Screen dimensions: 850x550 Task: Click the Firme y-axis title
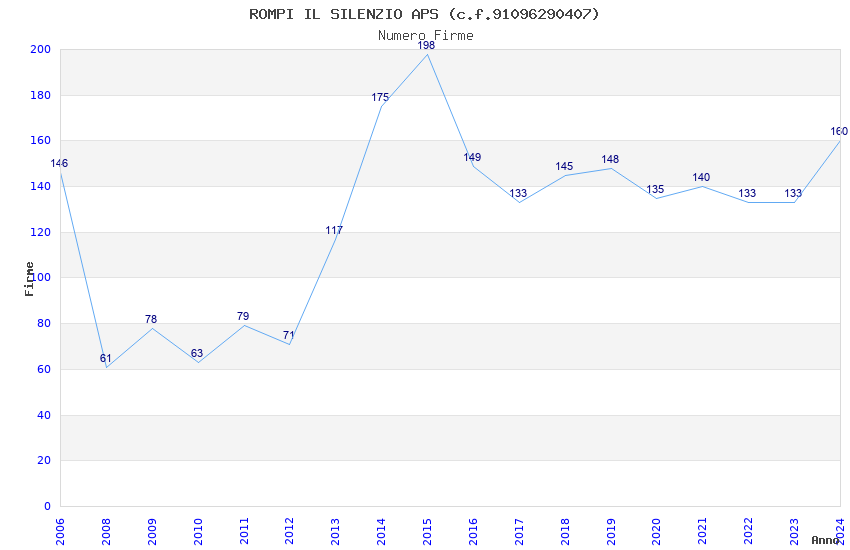(29, 279)
